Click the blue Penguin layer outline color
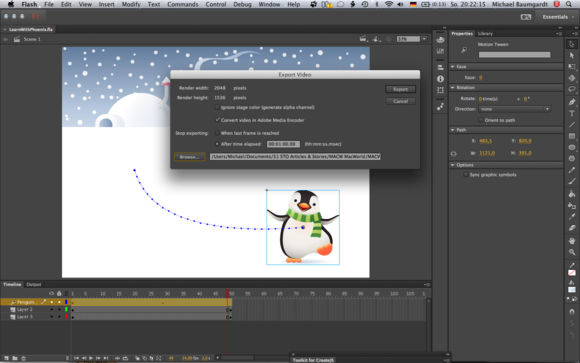Screen dimensions: 580x363 tap(67, 302)
